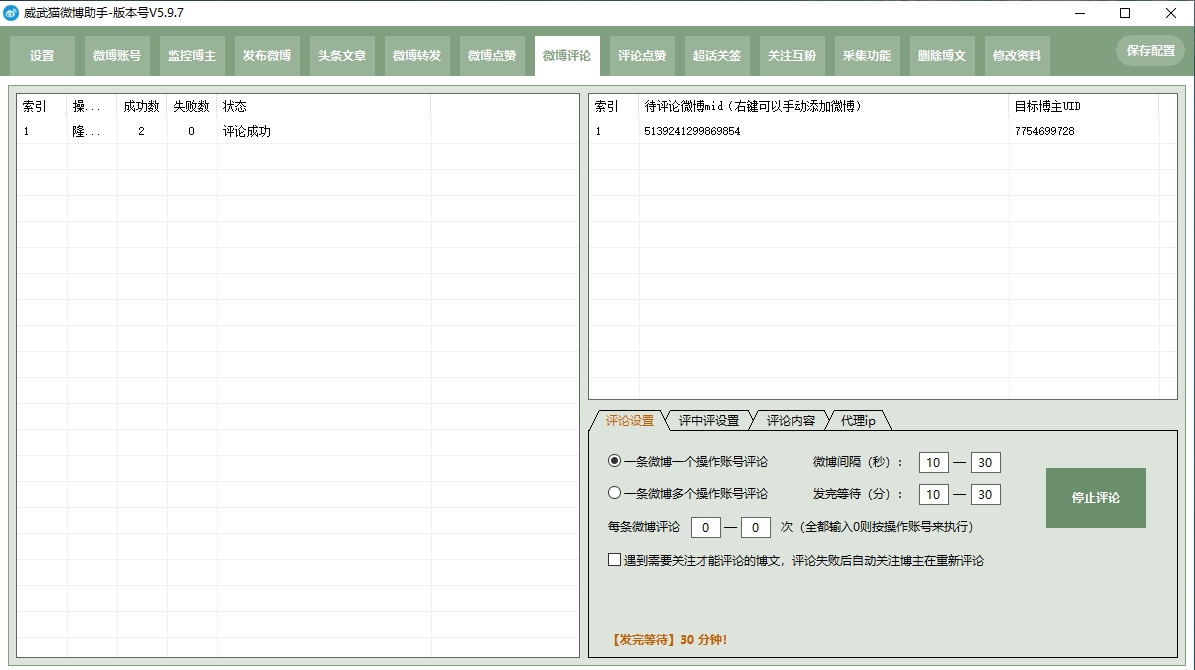Click the 保存配置 button

click(1151, 50)
